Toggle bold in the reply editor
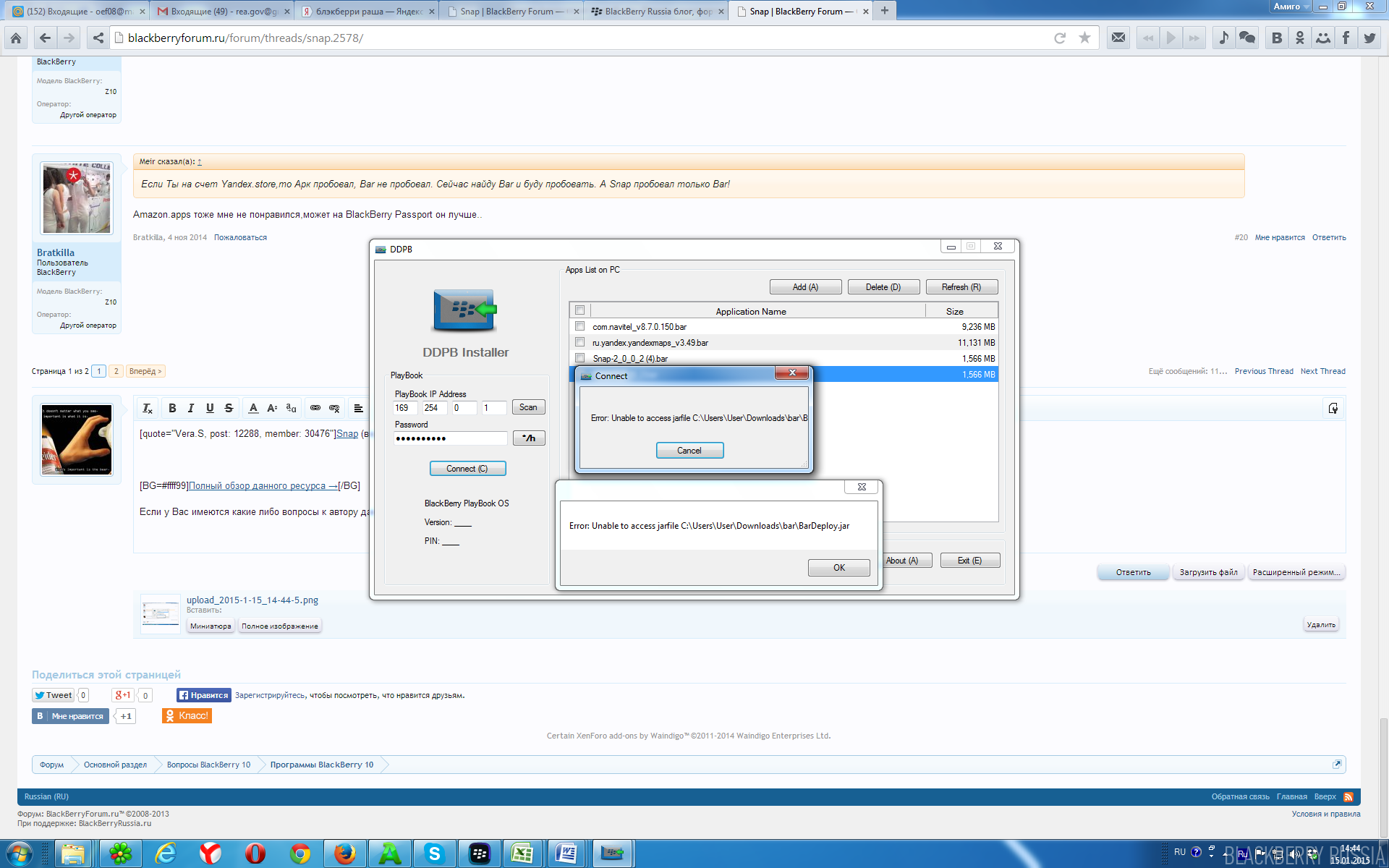Screen dimensions: 1389x868 (x=172, y=408)
